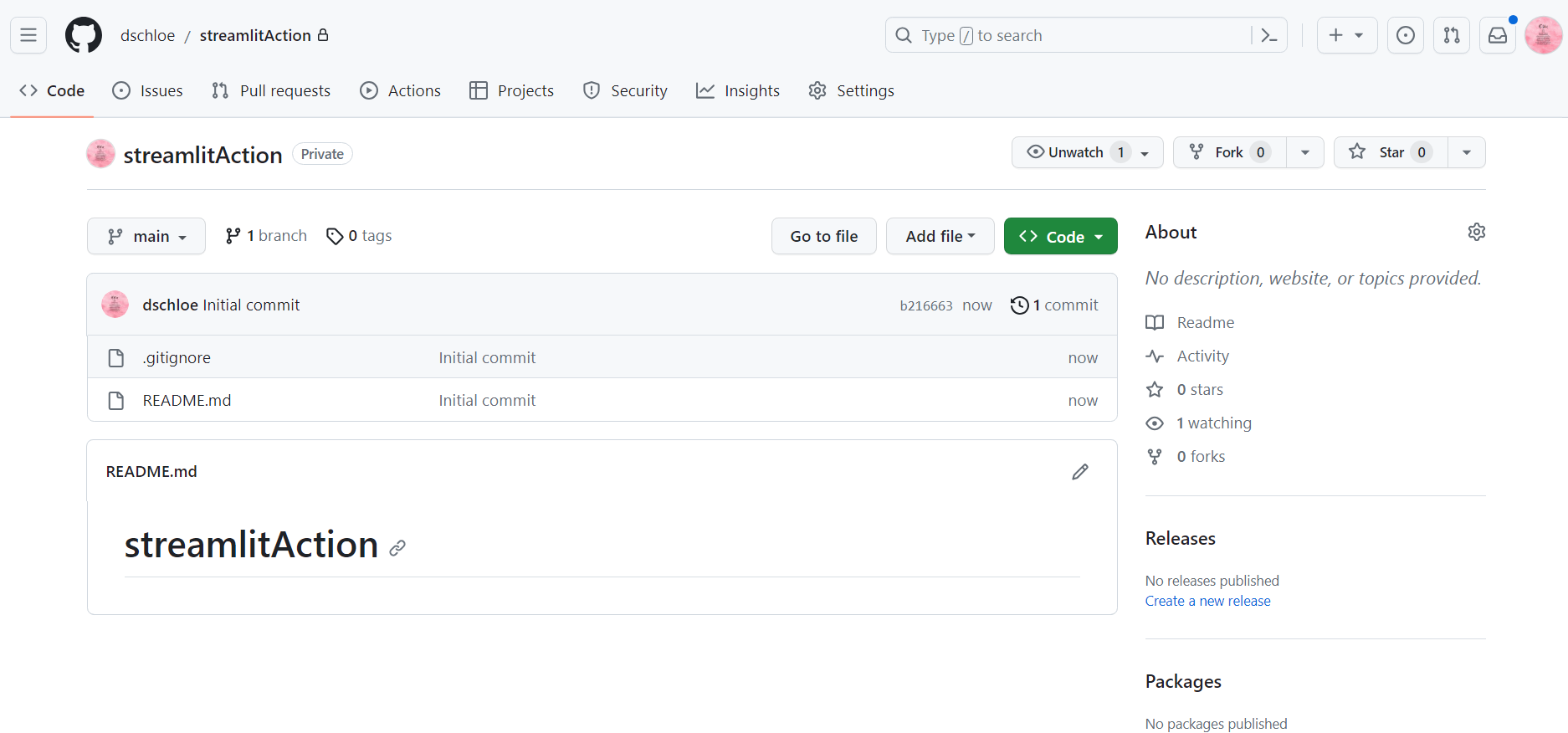
Task: Open the user profile avatar menu
Action: pos(1544,35)
